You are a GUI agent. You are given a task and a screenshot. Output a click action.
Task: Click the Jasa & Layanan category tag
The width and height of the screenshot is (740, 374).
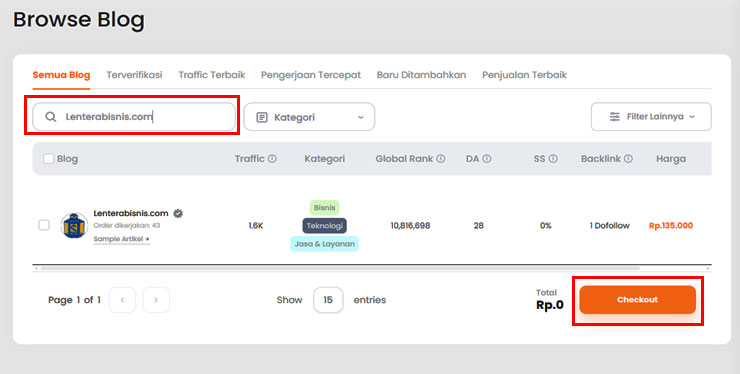(x=325, y=244)
